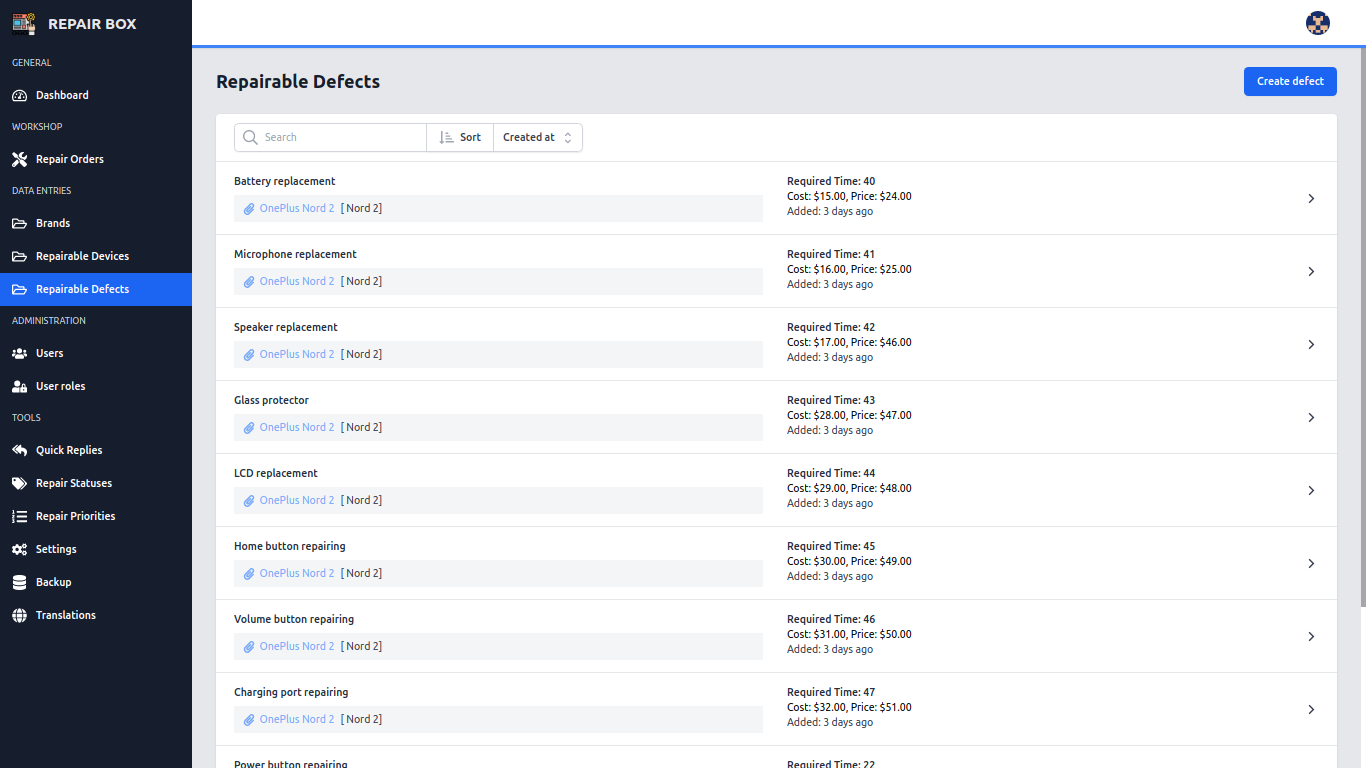Open the Speaker replacement row chevron

pos(1311,344)
